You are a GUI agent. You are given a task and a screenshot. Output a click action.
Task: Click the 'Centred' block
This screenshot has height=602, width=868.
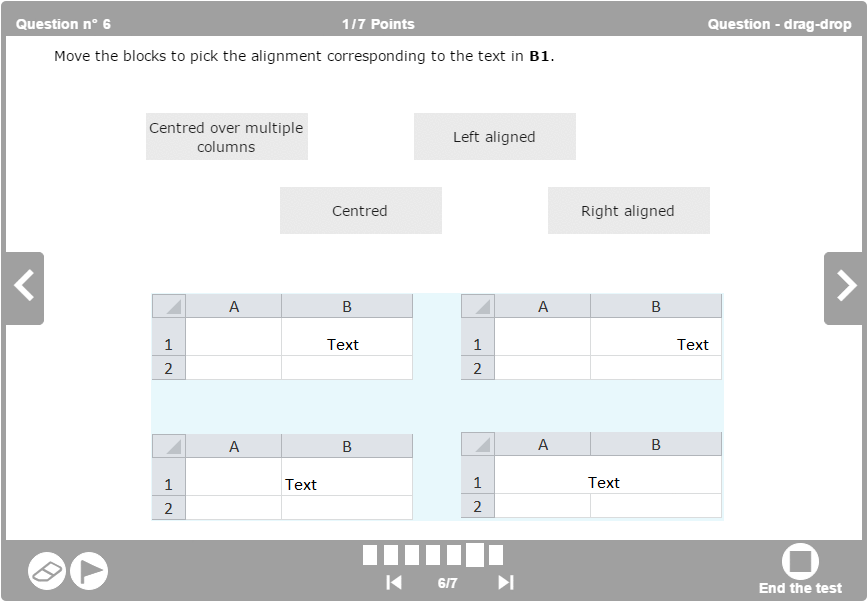click(361, 211)
